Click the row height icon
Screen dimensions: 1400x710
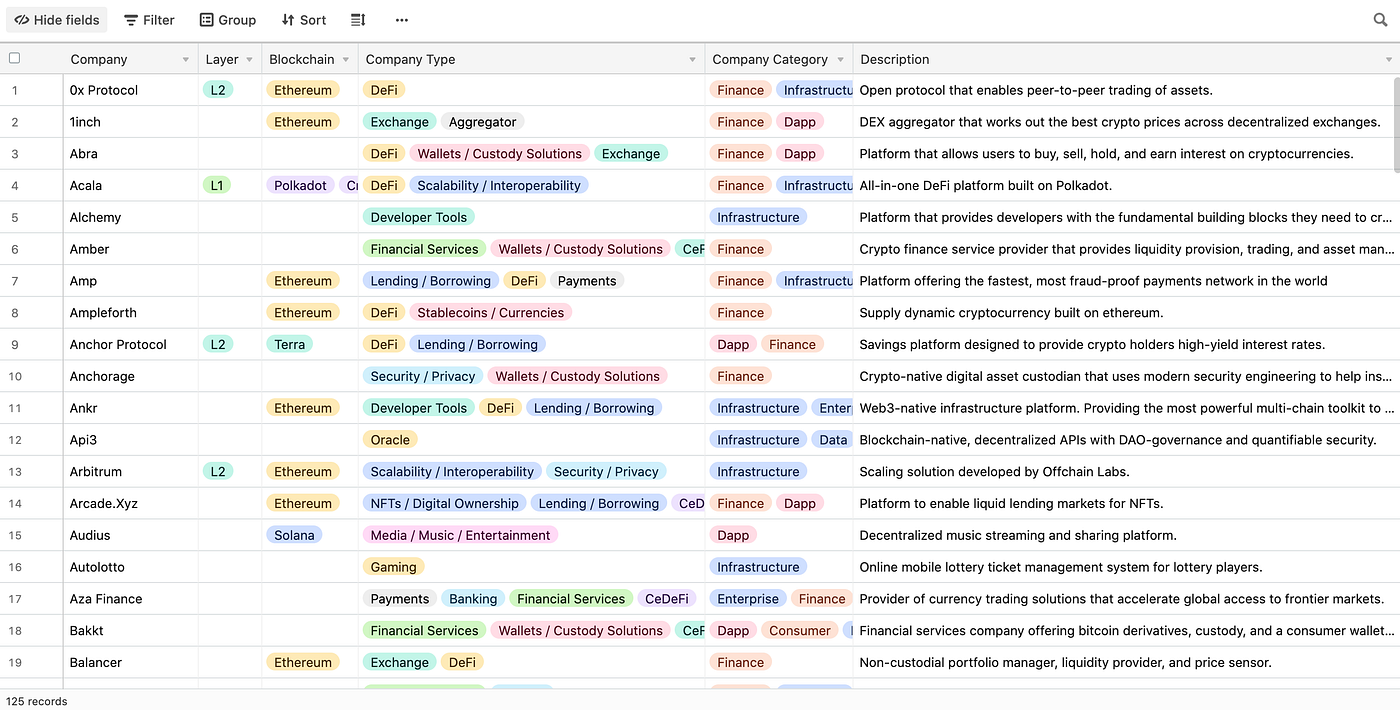click(358, 20)
